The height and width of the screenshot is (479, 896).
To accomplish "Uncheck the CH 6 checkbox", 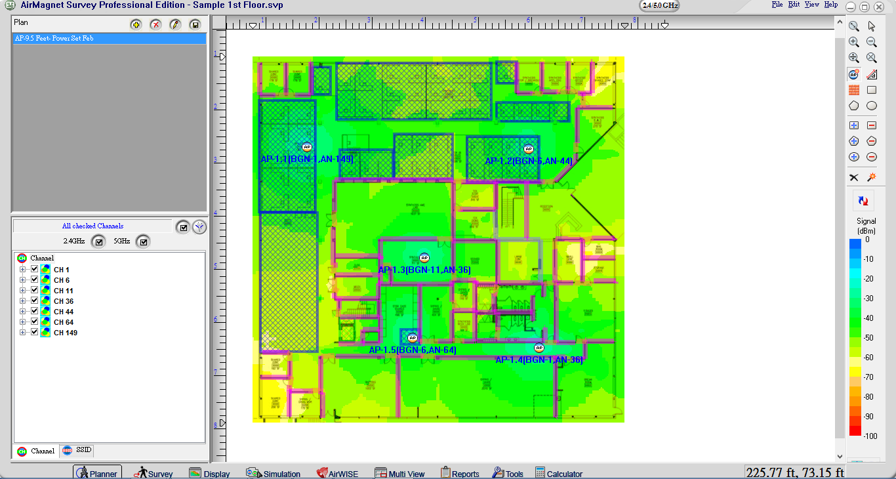I will pyautogui.click(x=34, y=280).
